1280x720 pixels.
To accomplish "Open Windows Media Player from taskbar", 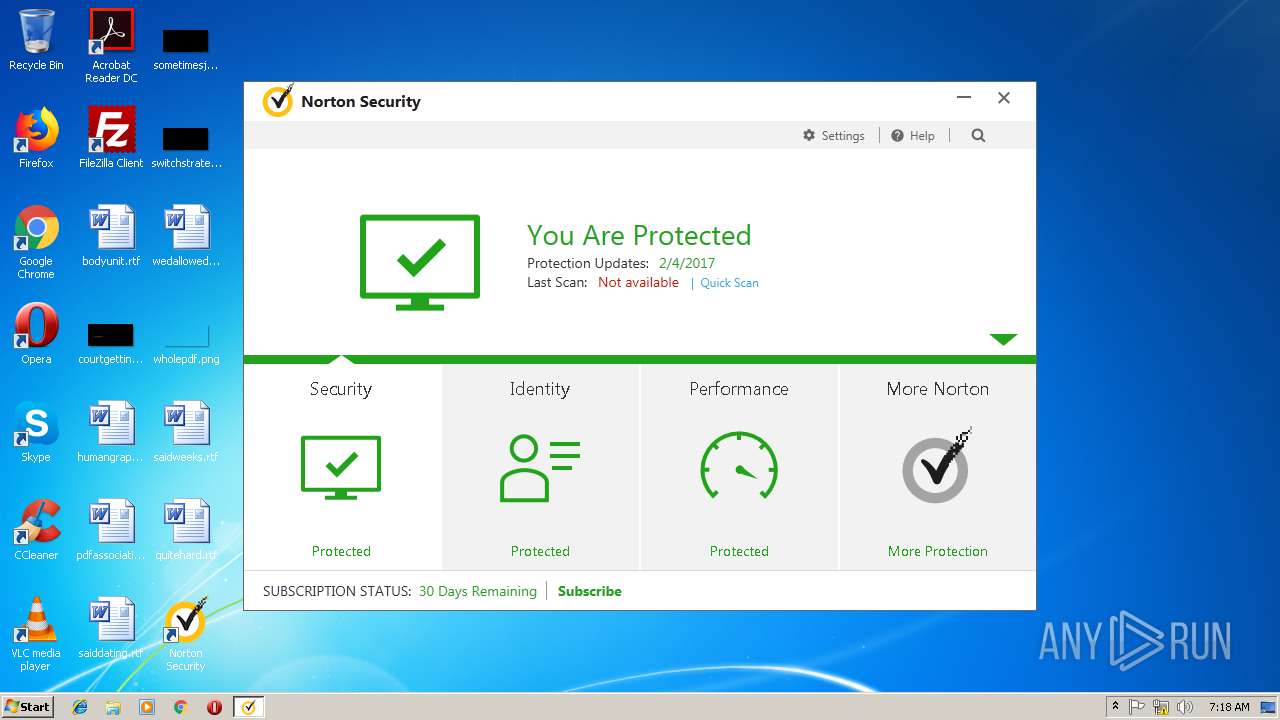I will point(147,707).
